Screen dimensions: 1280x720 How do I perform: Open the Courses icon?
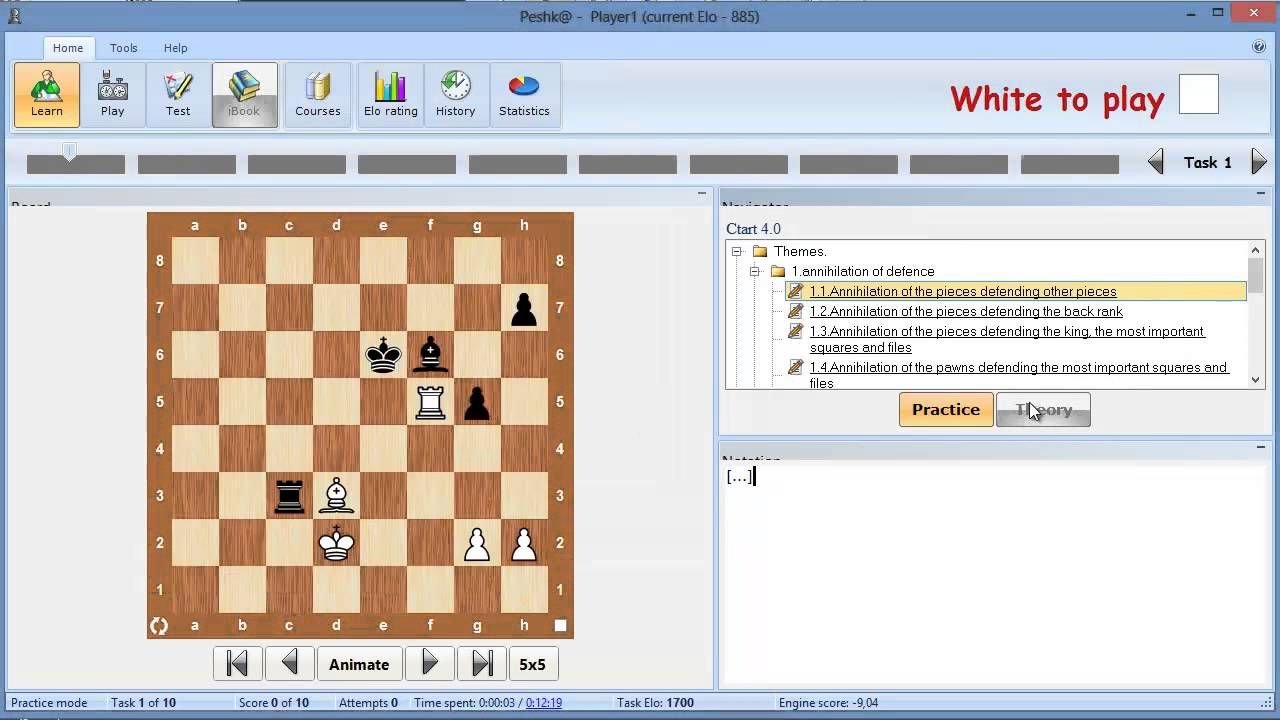click(x=318, y=95)
